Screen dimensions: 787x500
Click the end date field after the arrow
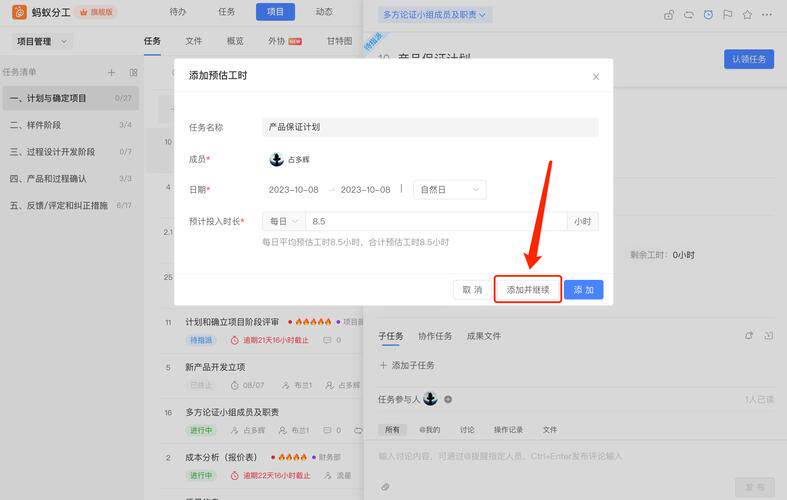[365, 190]
